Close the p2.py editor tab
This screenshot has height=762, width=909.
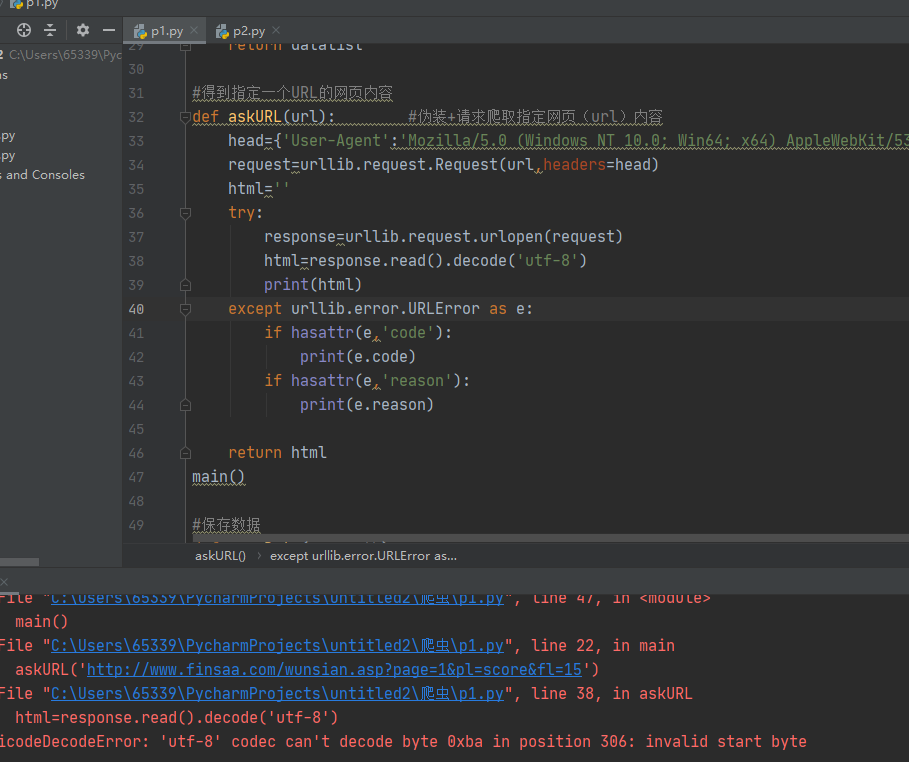(276, 31)
